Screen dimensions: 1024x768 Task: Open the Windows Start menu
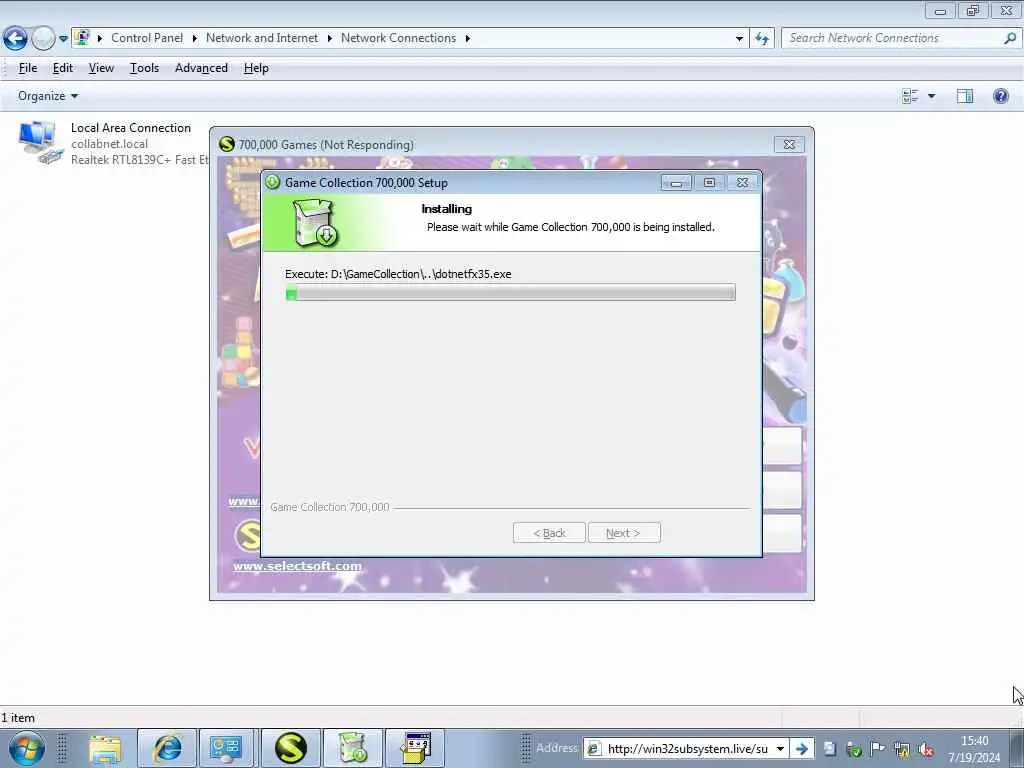[27, 748]
